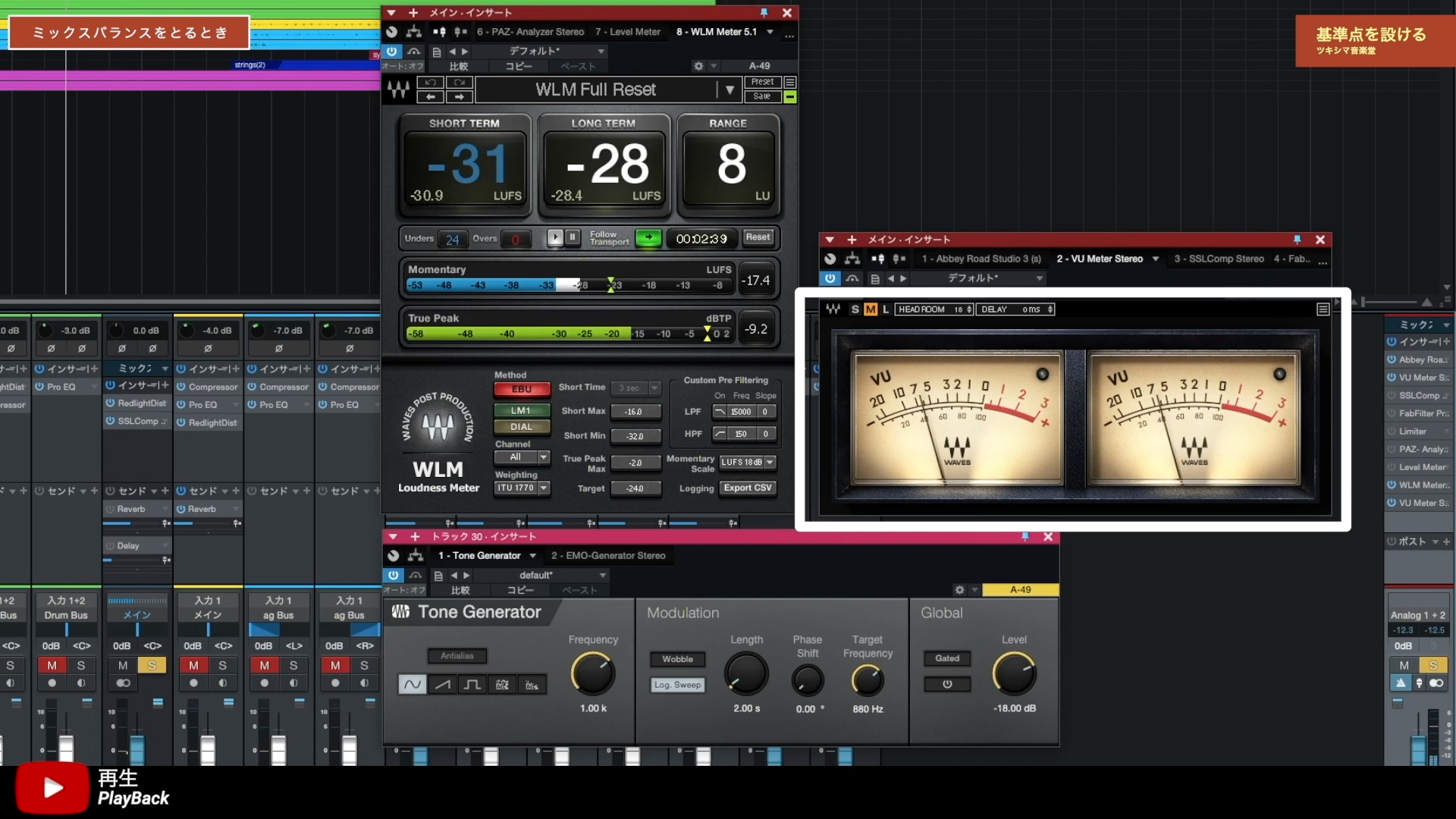Switch to the 7 - Level Meter tab
Image resolution: width=1456 pixels, height=819 pixels.
click(x=629, y=32)
